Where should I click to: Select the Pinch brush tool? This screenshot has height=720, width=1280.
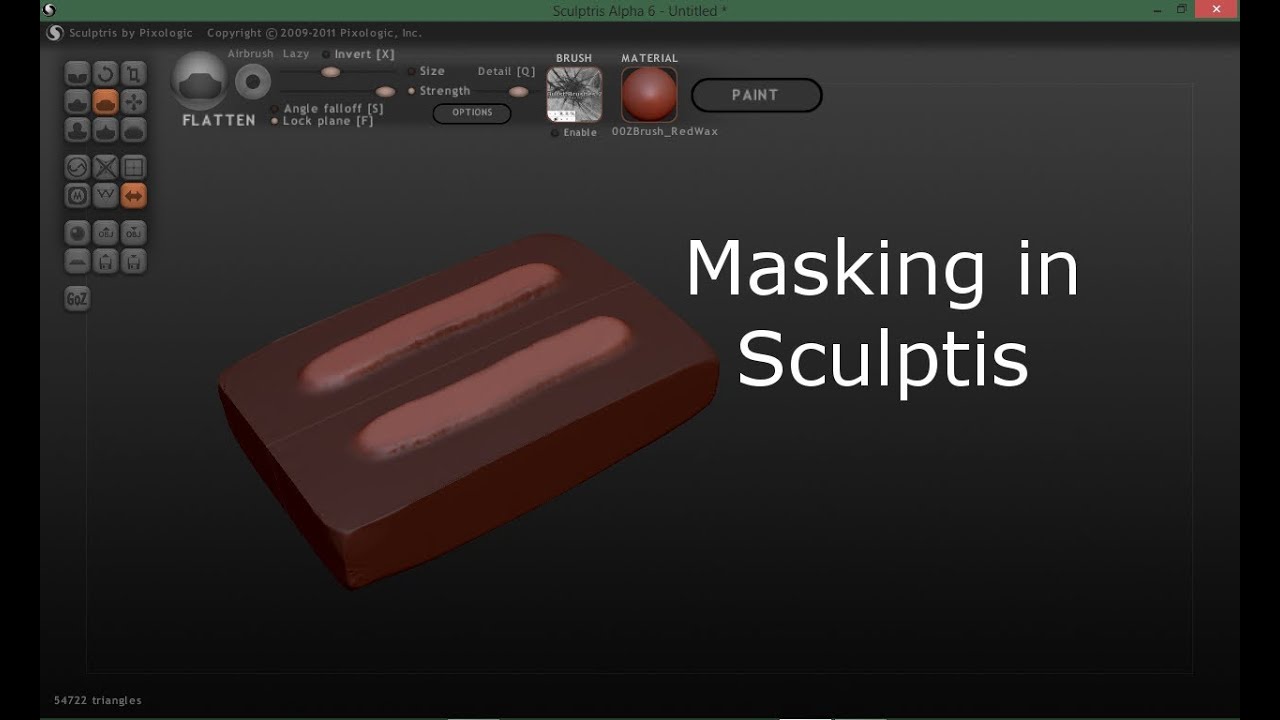(x=105, y=129)
